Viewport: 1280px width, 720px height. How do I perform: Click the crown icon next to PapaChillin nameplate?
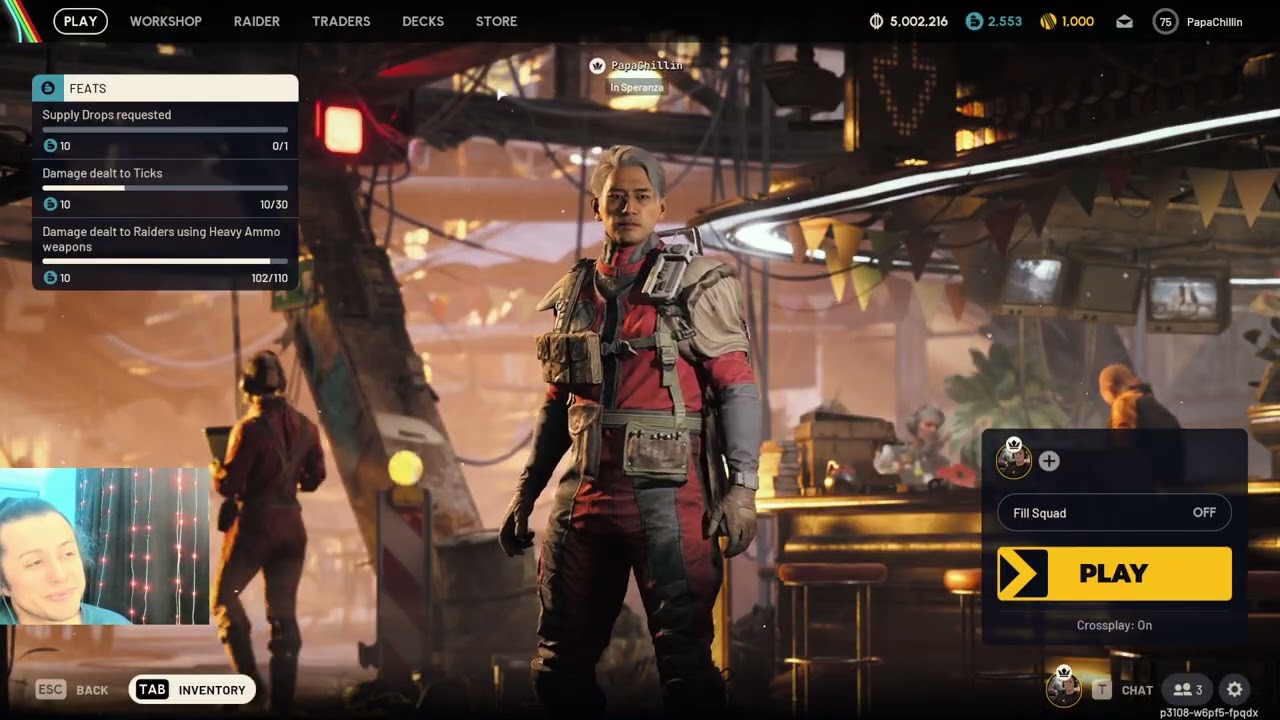(x=598, y=66)
